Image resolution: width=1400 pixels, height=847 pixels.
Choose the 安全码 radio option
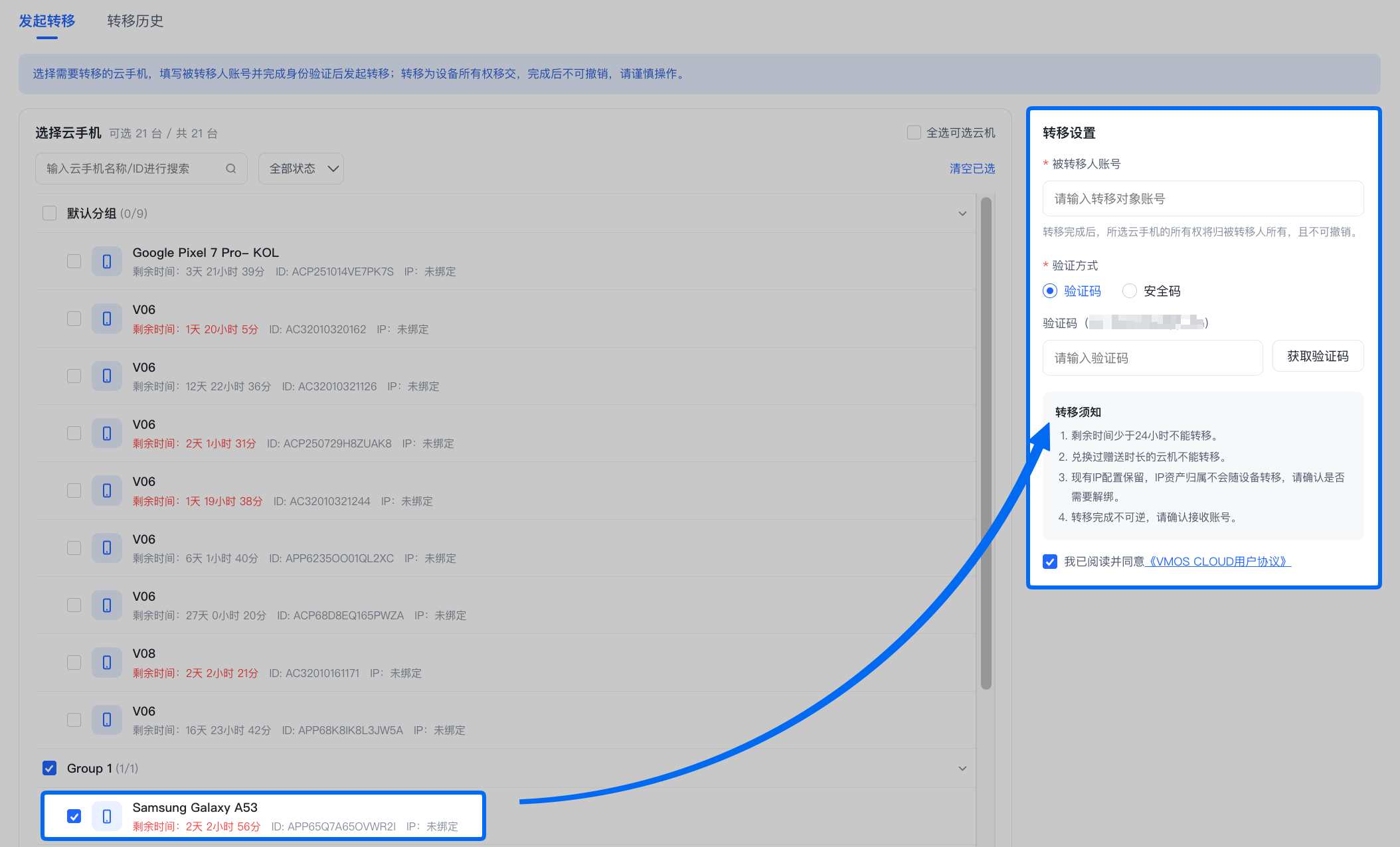1129,291
